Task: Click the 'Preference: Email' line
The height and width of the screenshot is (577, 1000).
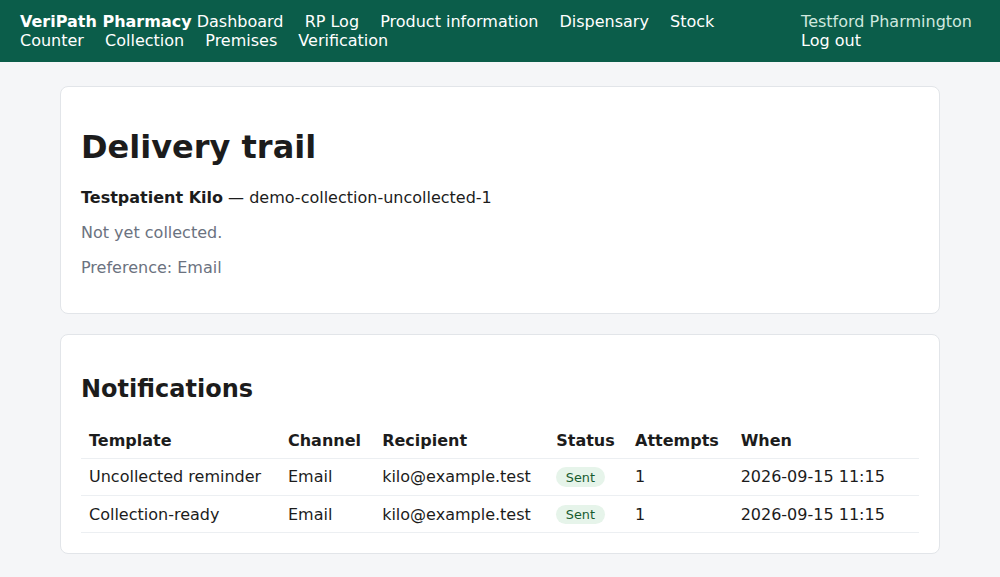Action: coord(151,267)
